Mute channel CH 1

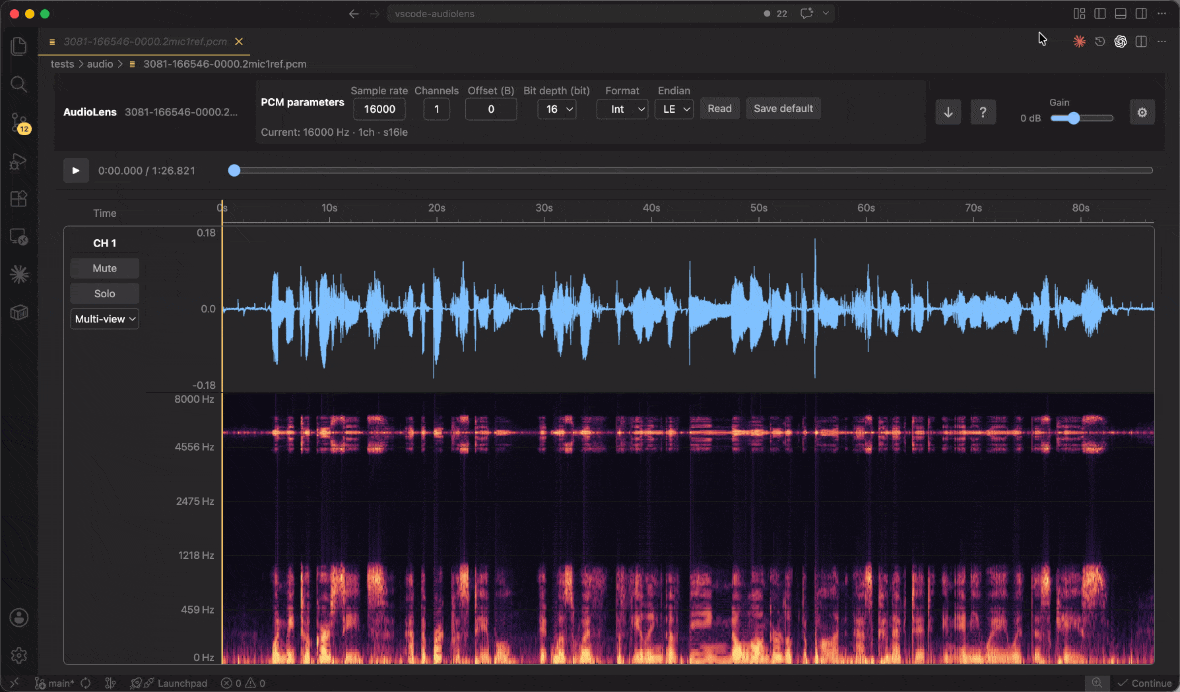(105, 268)
